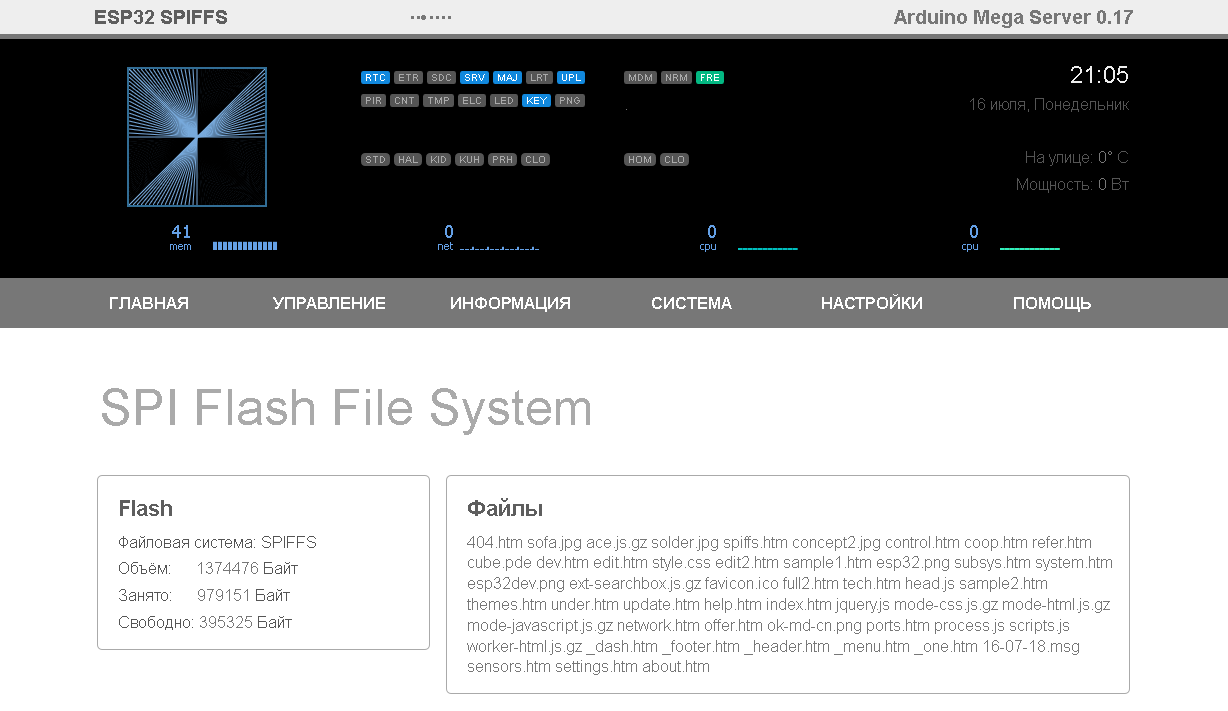1228x711 pixels.
Task: Toggle the KEY indicator
Action: coord(537,100)
